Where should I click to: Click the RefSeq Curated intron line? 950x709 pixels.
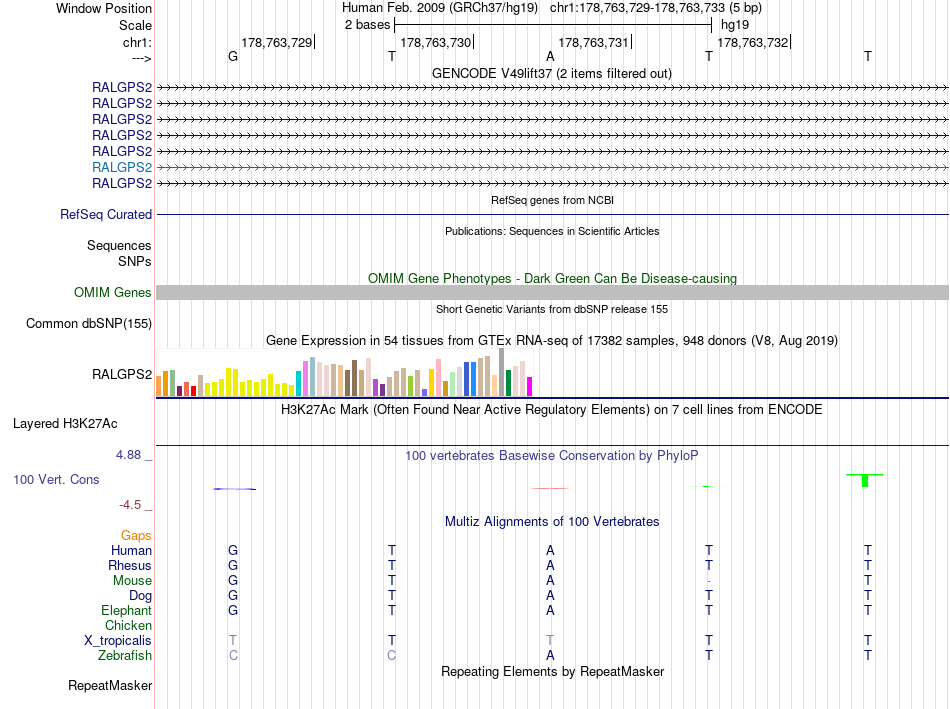point(552,215)
